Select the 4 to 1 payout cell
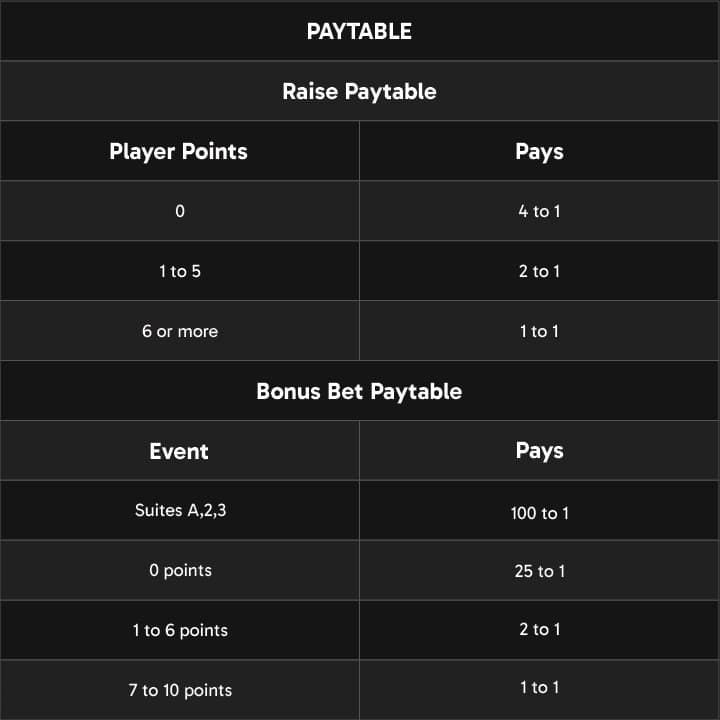 539,211
